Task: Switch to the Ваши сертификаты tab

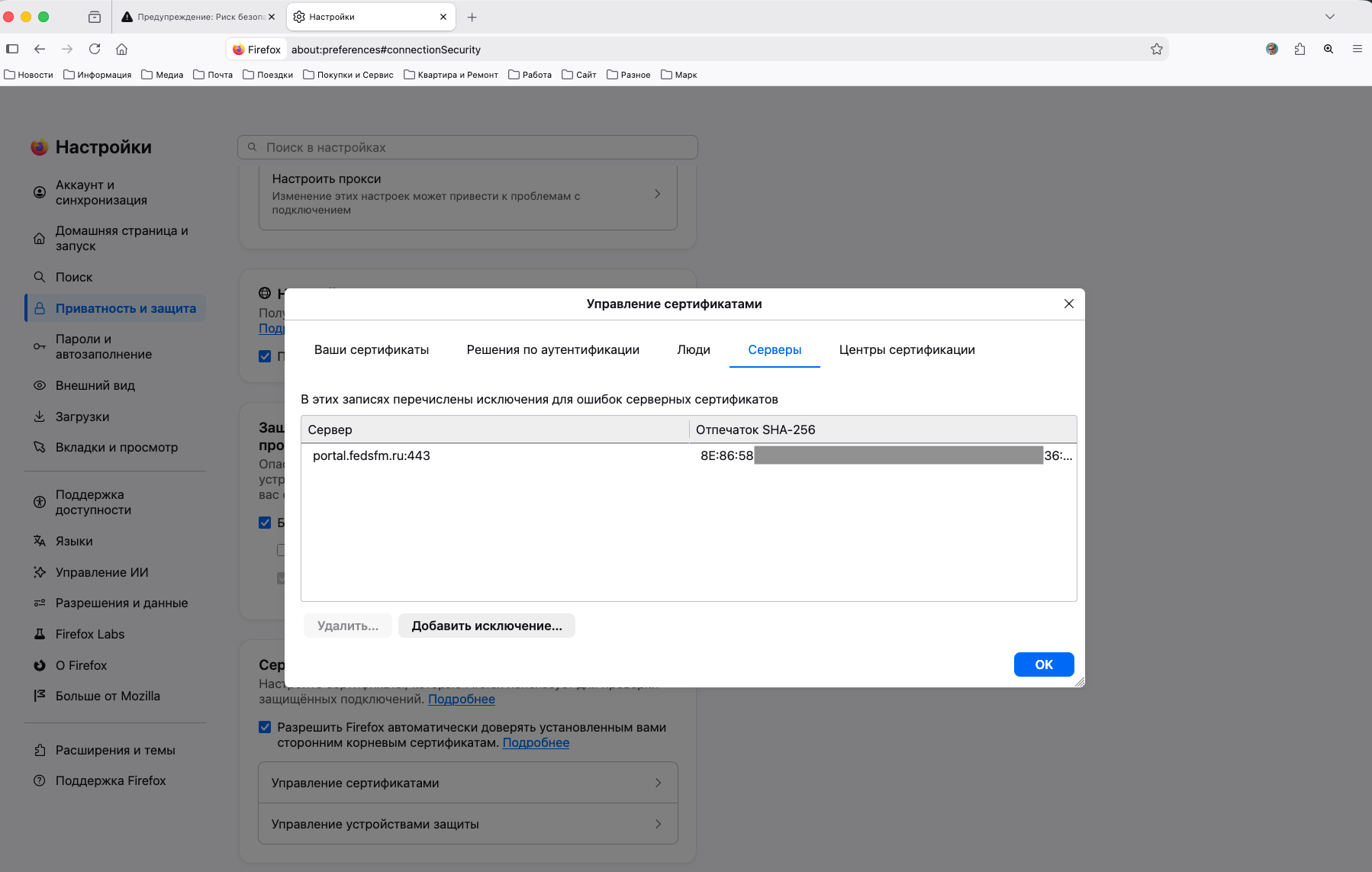Action: click(x=372, y=349)
